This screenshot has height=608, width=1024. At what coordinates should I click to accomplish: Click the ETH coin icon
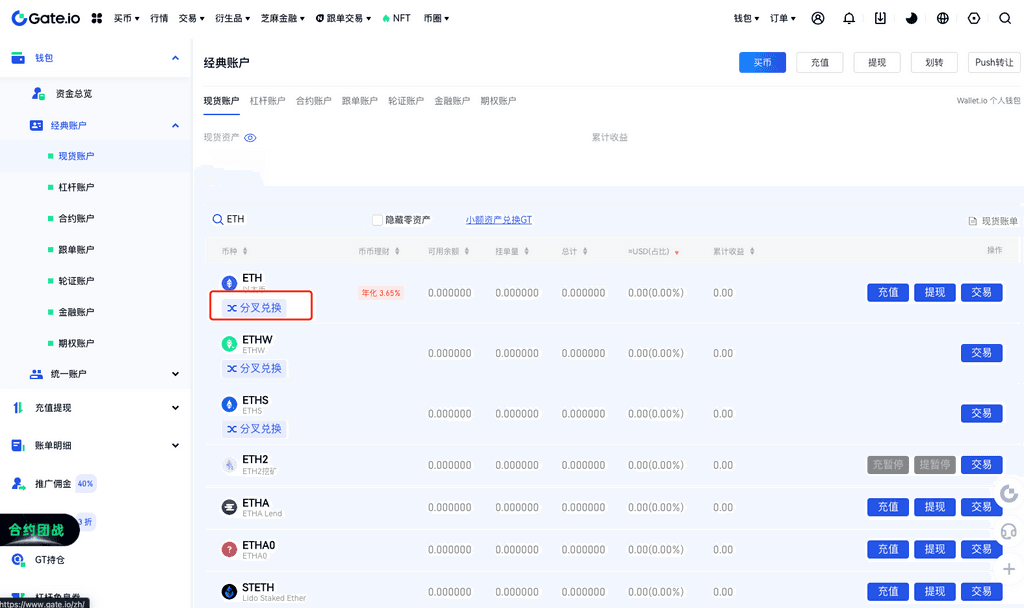(229, 283)
